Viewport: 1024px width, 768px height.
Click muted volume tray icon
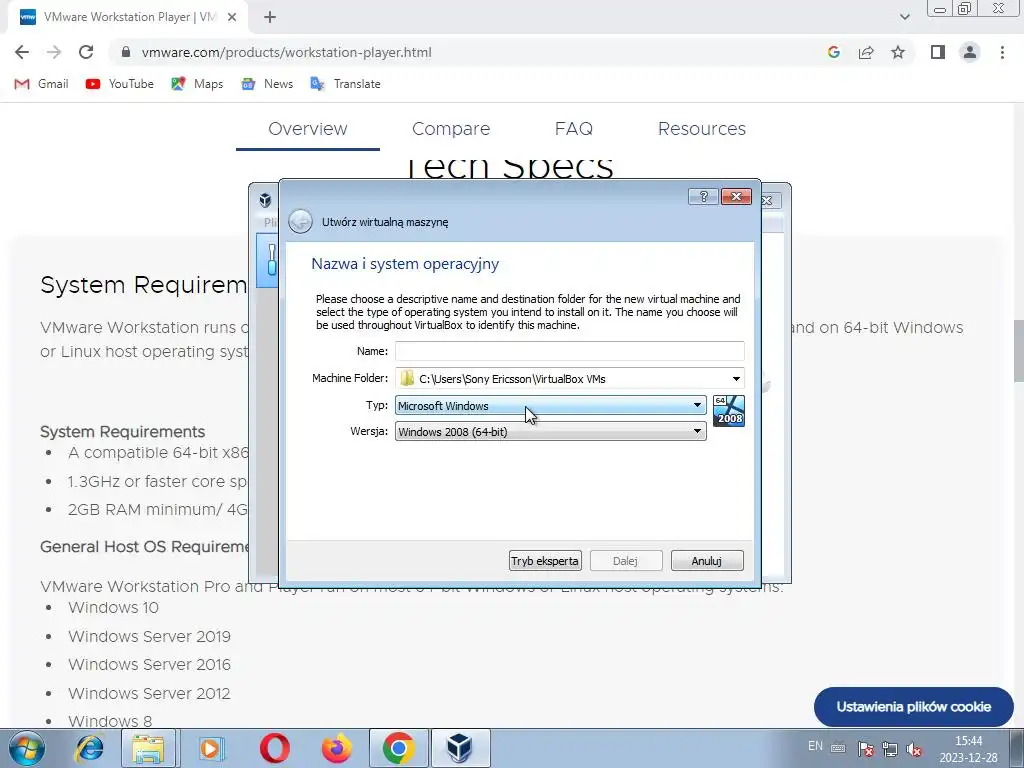tap(914, 749)
